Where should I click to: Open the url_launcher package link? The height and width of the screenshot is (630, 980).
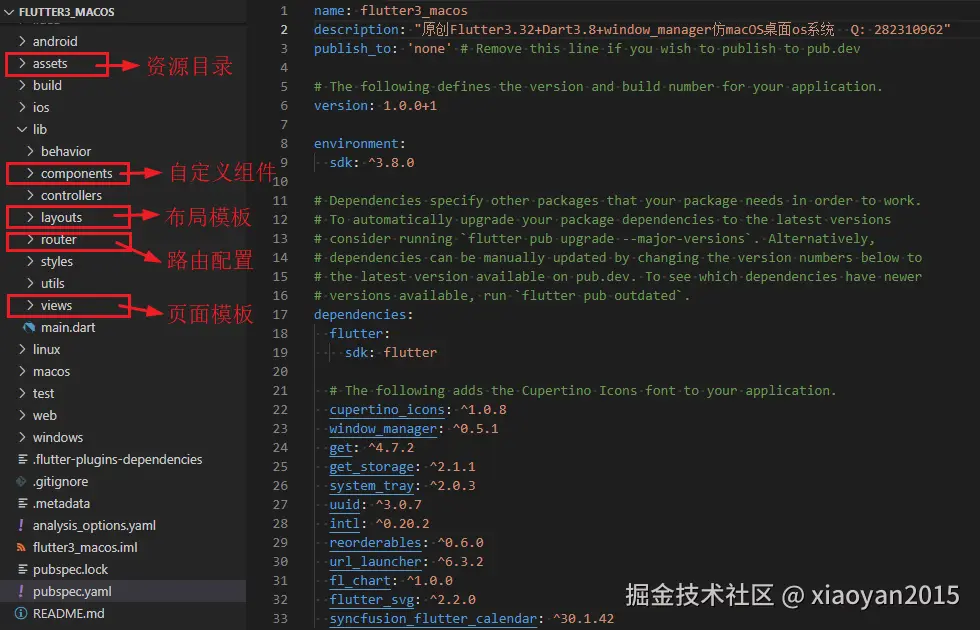376,562
